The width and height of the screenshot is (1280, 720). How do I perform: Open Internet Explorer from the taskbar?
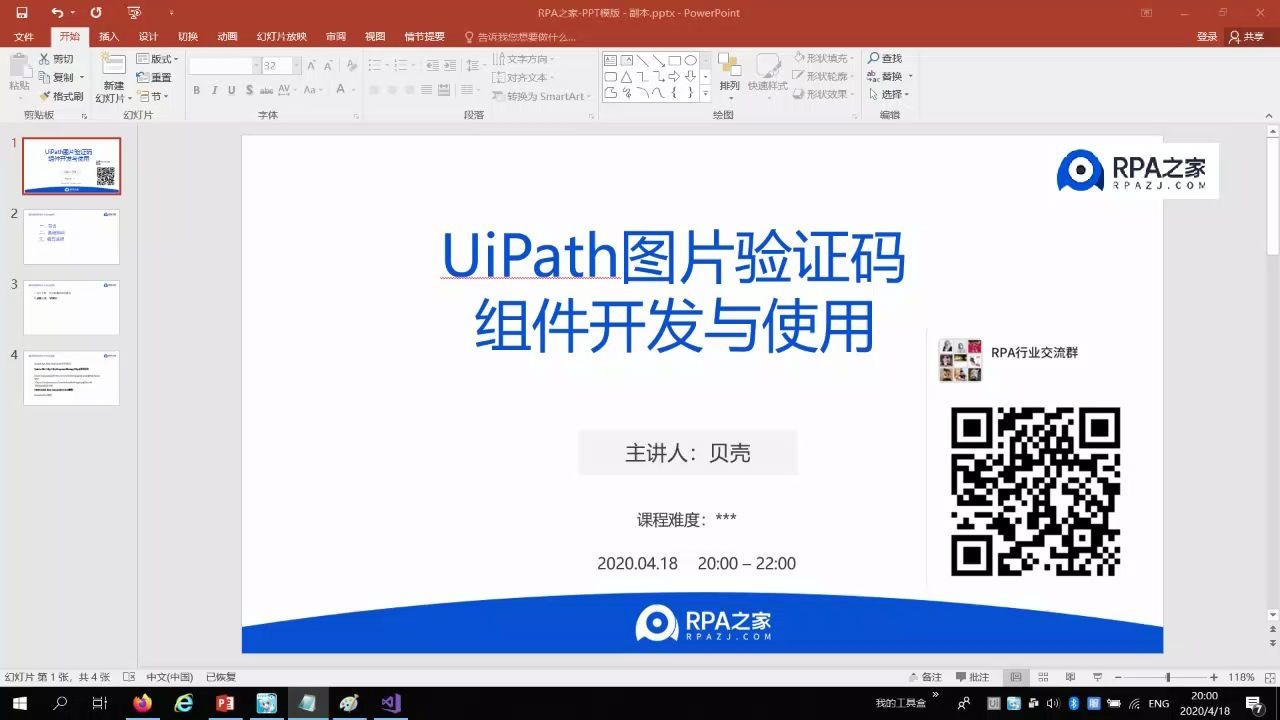(x=184, y=703)
